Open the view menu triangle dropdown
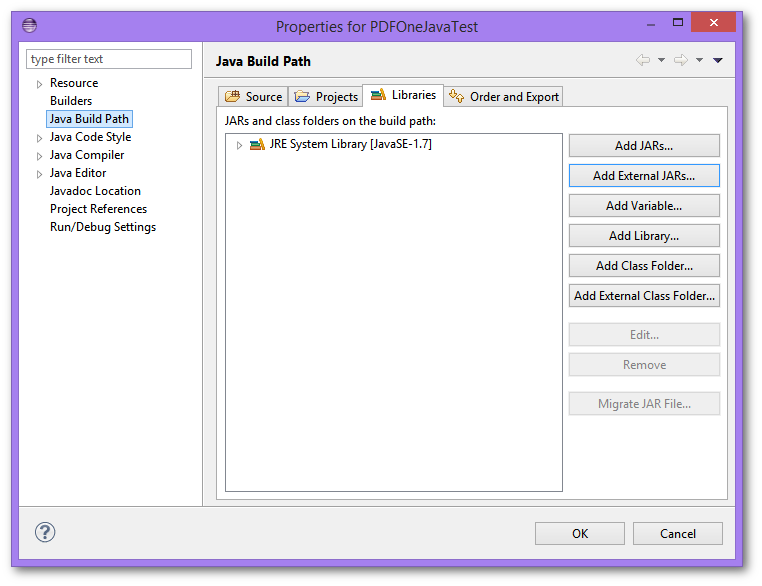The height and width of the screenshot is (586, 762). pyautogui.click(x=718, y=60)
